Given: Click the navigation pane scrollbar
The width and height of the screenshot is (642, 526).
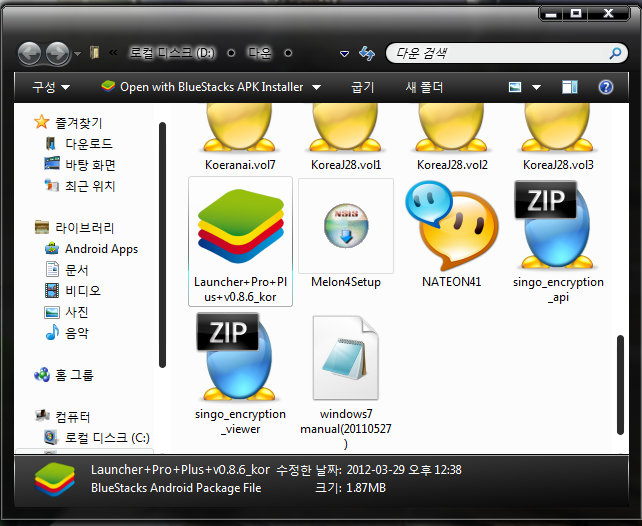Looking at the screenshot, I should pyautogui.click(x=163, y=245).
